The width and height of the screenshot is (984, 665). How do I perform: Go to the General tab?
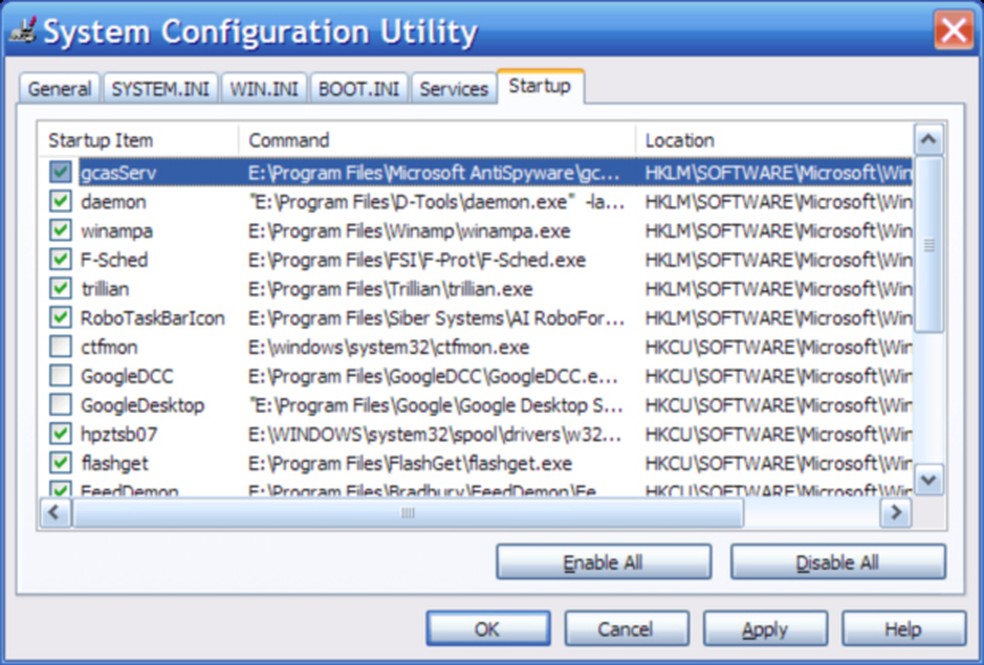point(60,89)
